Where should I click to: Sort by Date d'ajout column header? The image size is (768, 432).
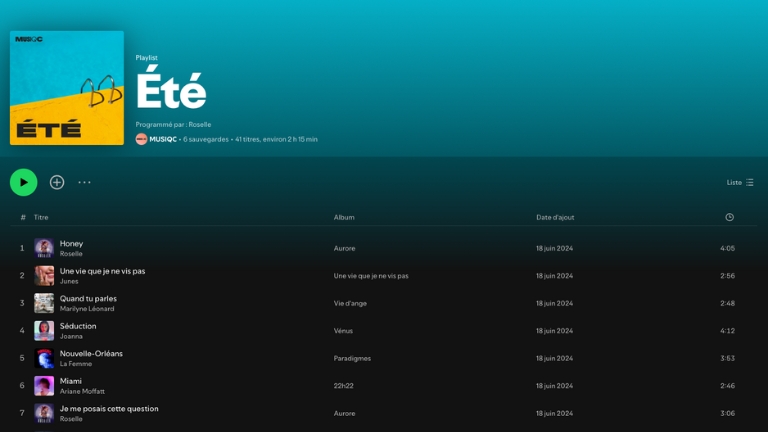[555, 217]
